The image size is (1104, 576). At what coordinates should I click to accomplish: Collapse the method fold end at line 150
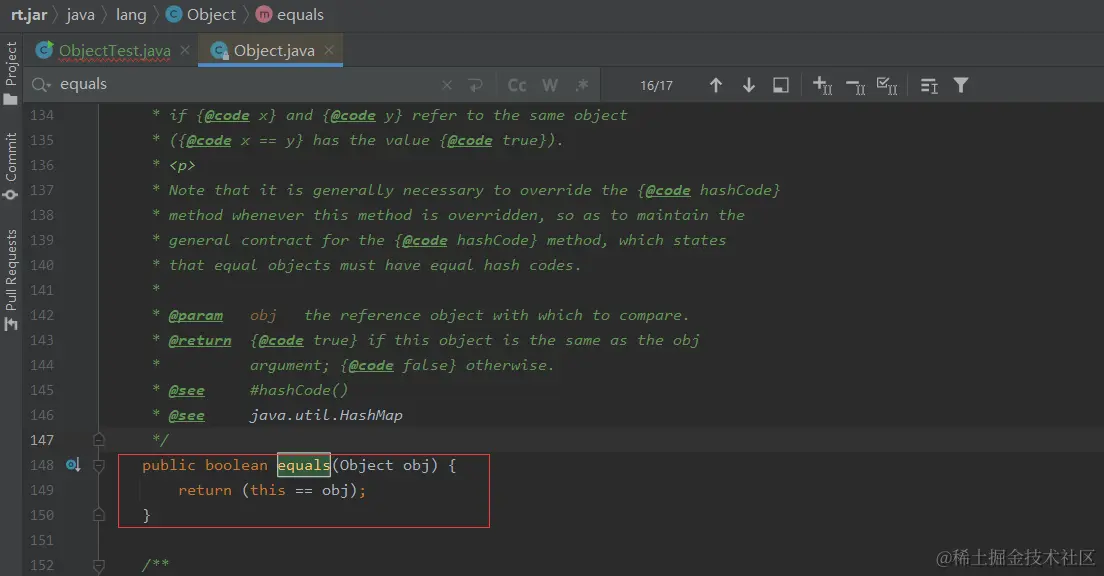[x=99, y=515]
